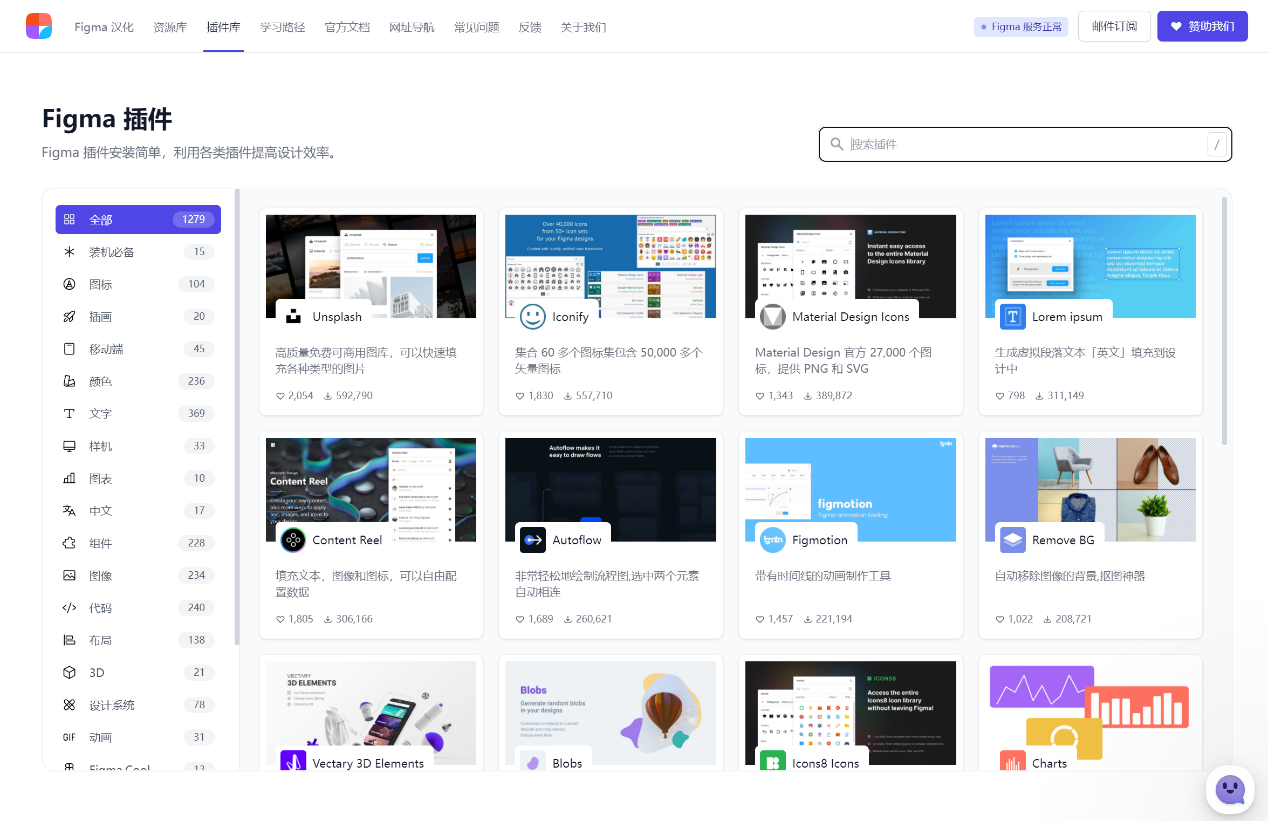This screenshot has width=1268, height=821.
Task: Open 网址导航 in the top navigation
Action: 412,27
